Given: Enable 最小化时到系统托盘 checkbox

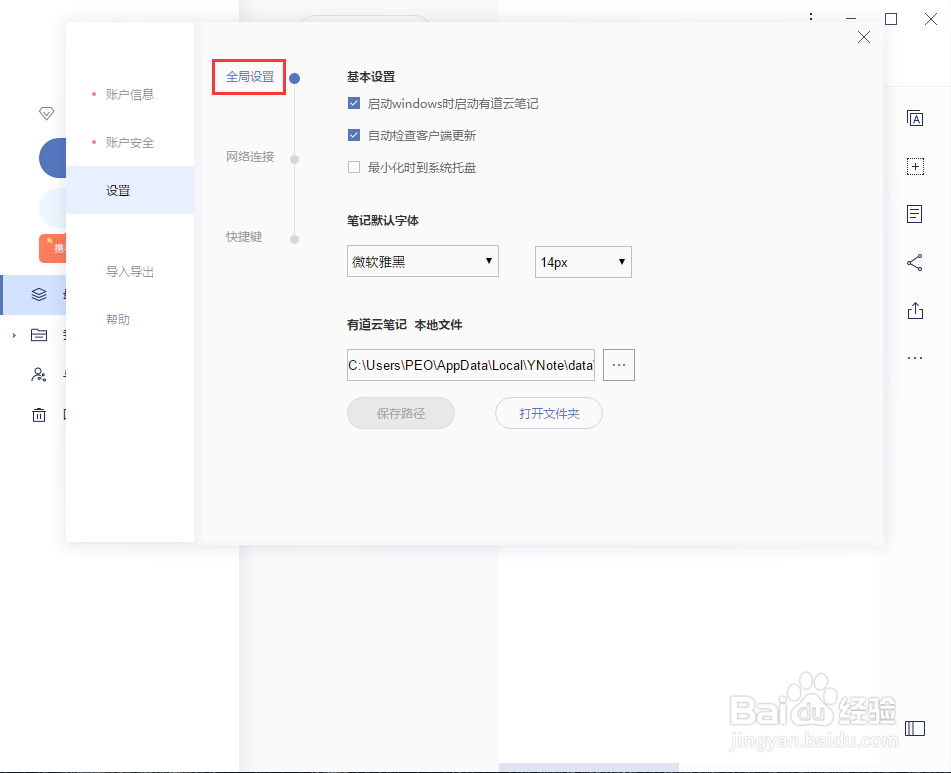Looking at the screenshot, I should click(x=354, y=167).
